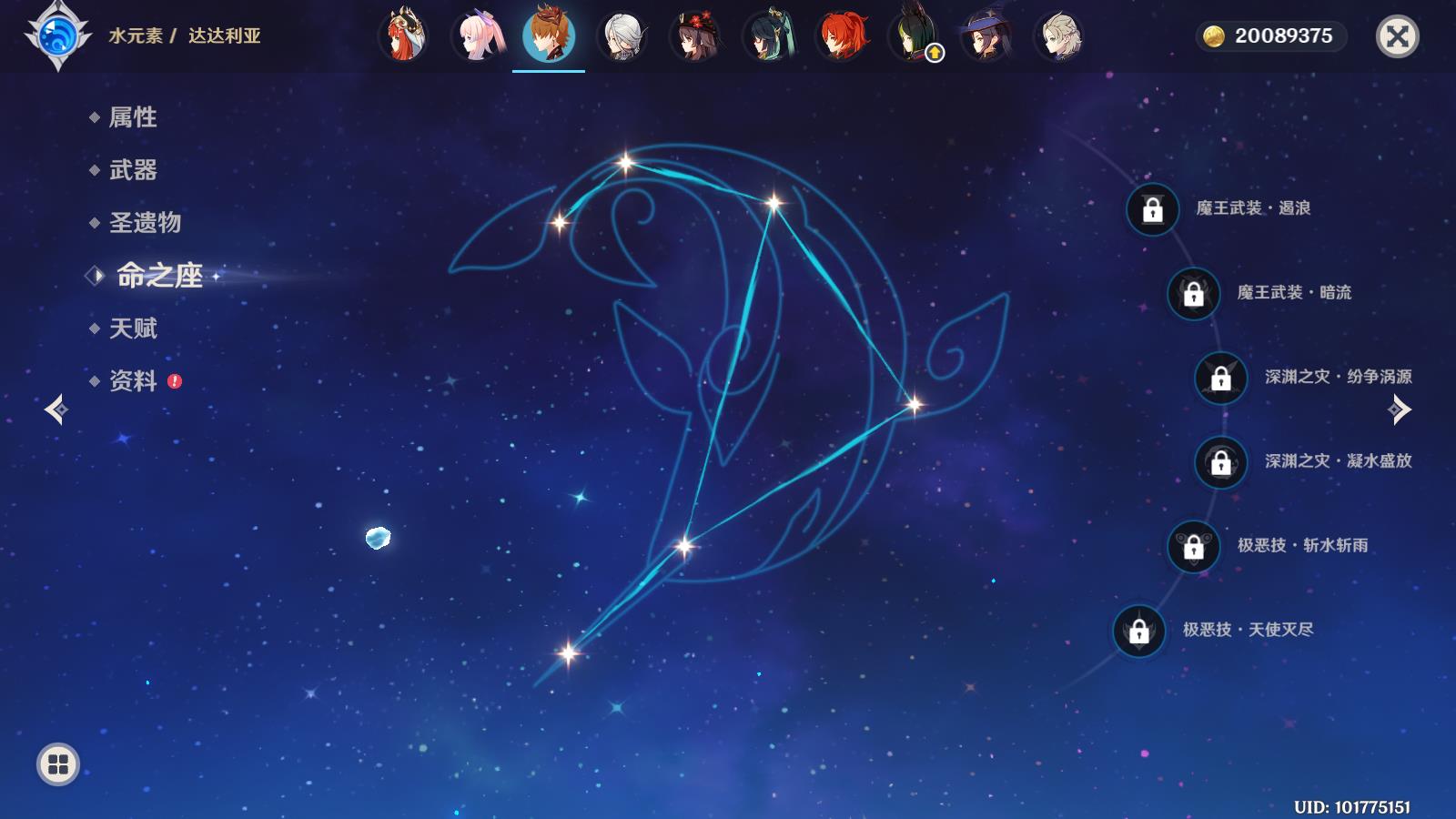Click the UID: 101775151 text
Image resolution: width=1456 pixels, height=819 pixels.
(x=1352, y=807)
